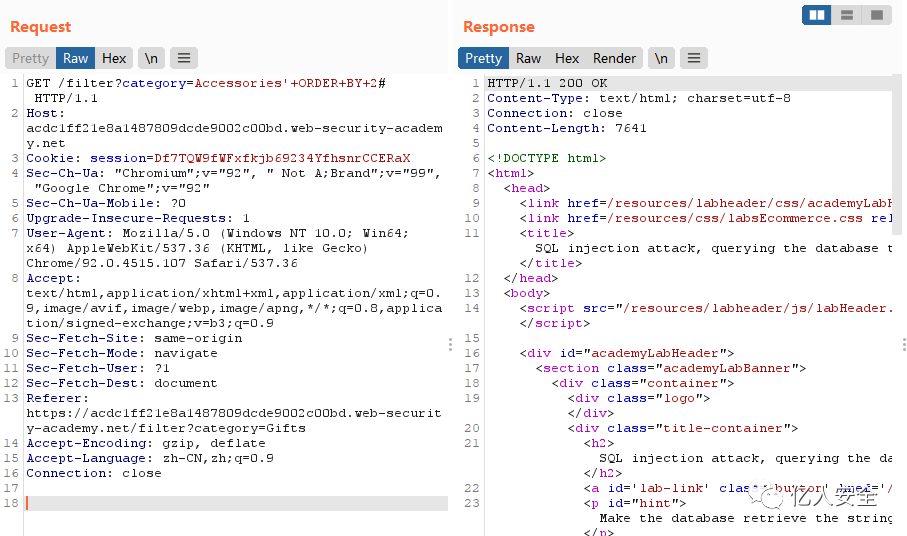Click the Host header name in request

[x=46, y=113]
